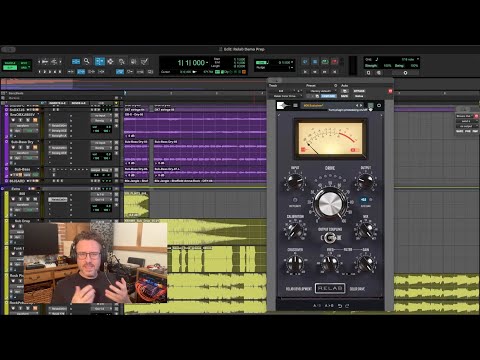The width and height of the screenshot is (480, 360).
Task: Click A>B copy button at plugin bottom
Action: pyautogui.click(x=329, y=306)
